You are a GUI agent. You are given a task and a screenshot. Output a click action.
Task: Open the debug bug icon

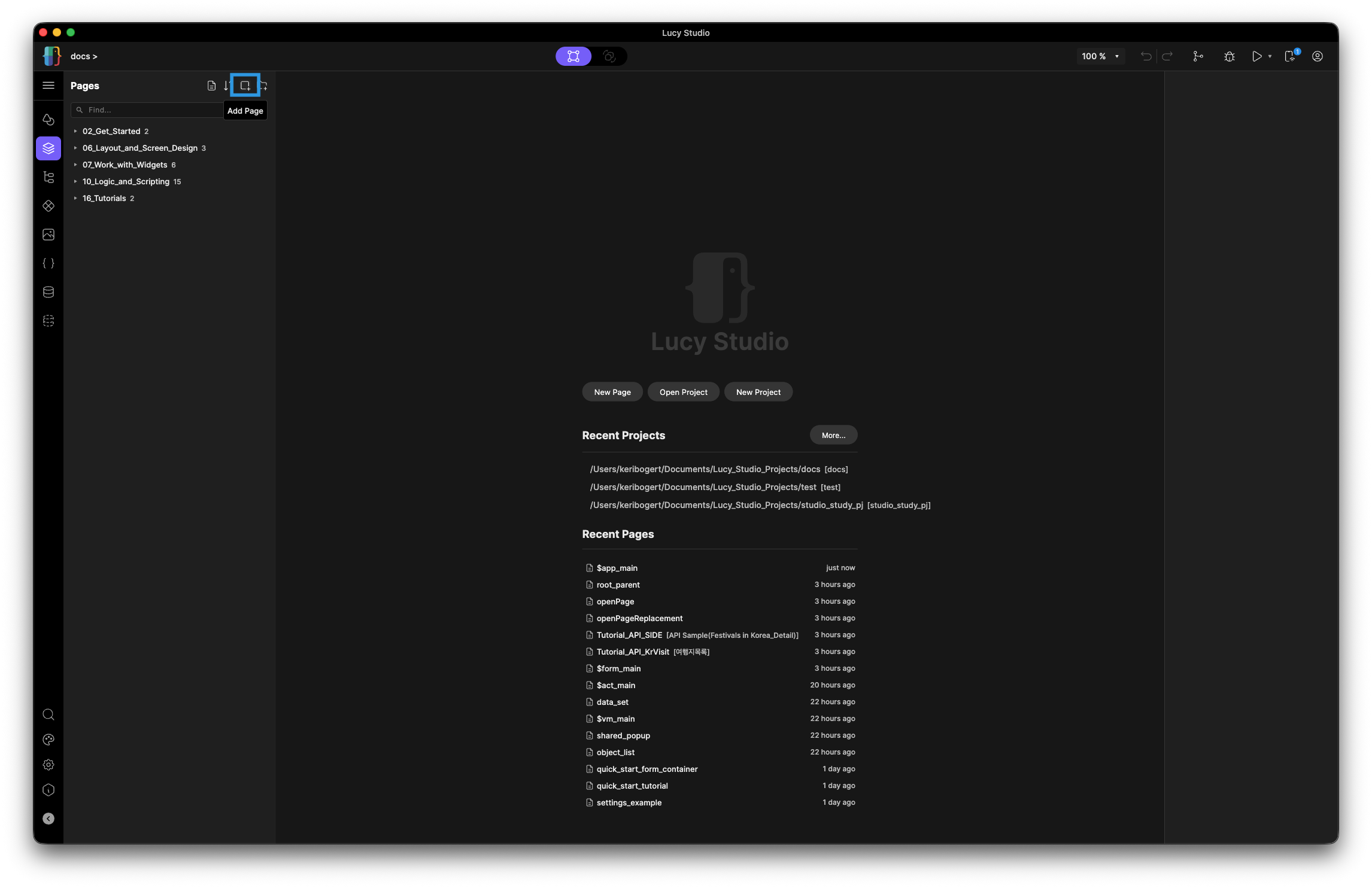pos(1230,56)
